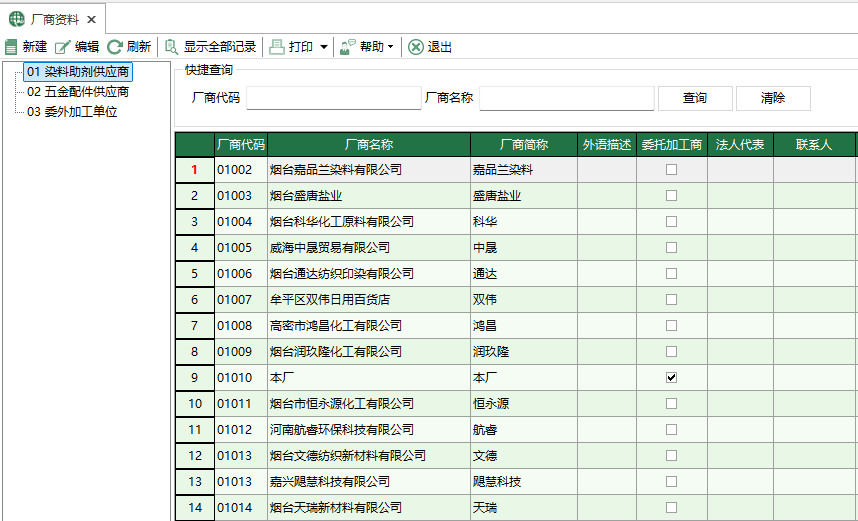The image size is (858, 521).
Task: Click the 帮助 person icon
Action: pos(347,47)
